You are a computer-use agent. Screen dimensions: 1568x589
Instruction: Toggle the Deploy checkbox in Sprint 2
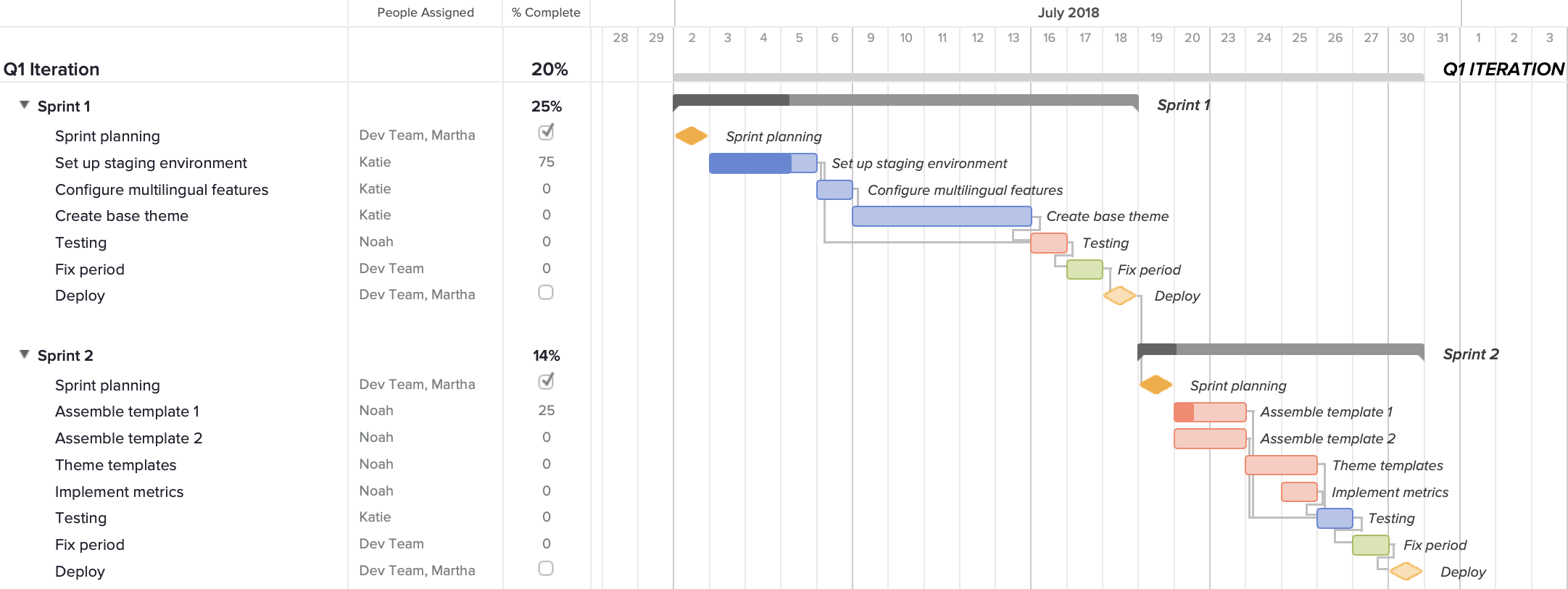pyautogui.click(x=545, y=569)
